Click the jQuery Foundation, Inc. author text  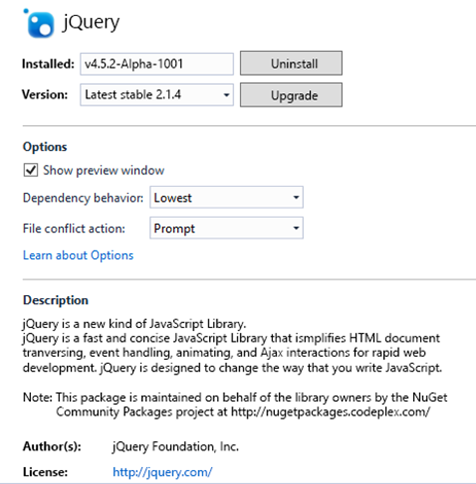175,446
